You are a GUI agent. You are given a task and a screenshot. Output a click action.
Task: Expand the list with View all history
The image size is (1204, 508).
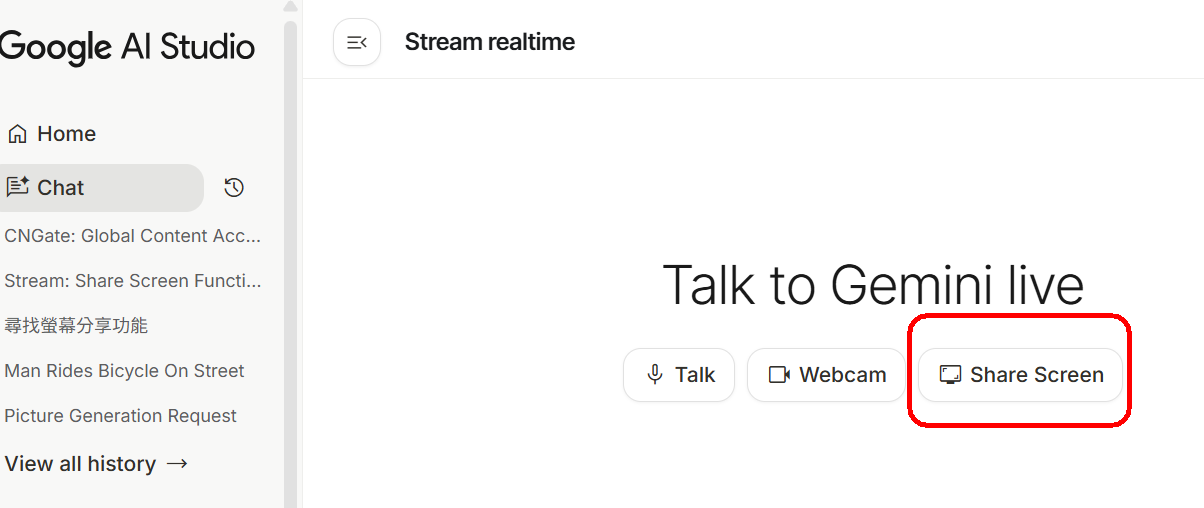coord(80,464)
